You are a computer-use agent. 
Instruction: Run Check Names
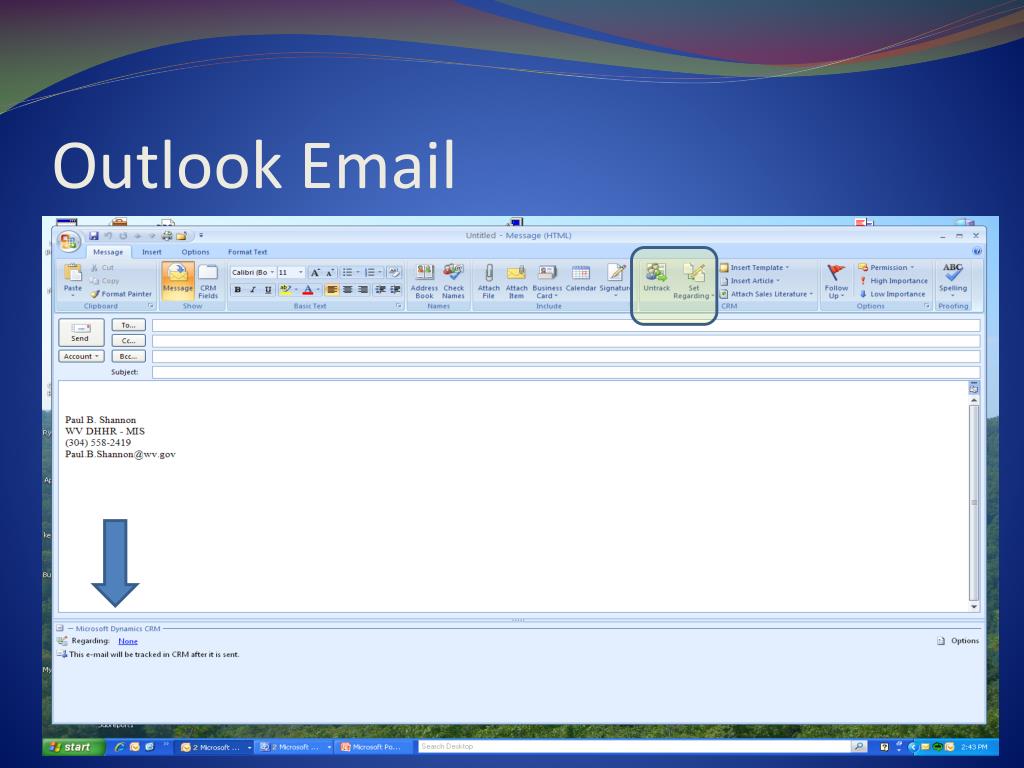pyautogui.click(x=453, y=281)
